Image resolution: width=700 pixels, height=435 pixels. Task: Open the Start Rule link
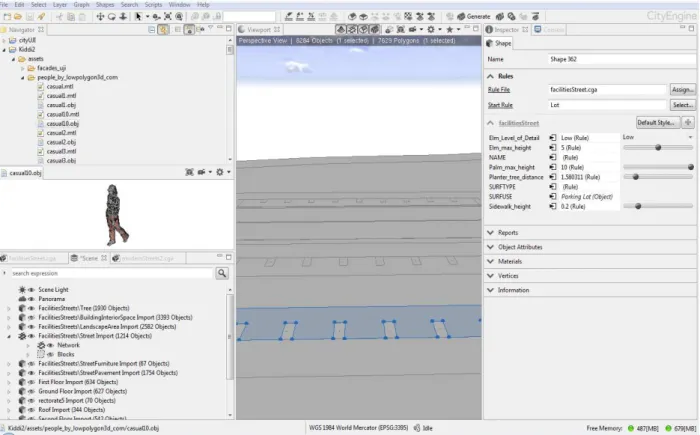tap(500, 105)
